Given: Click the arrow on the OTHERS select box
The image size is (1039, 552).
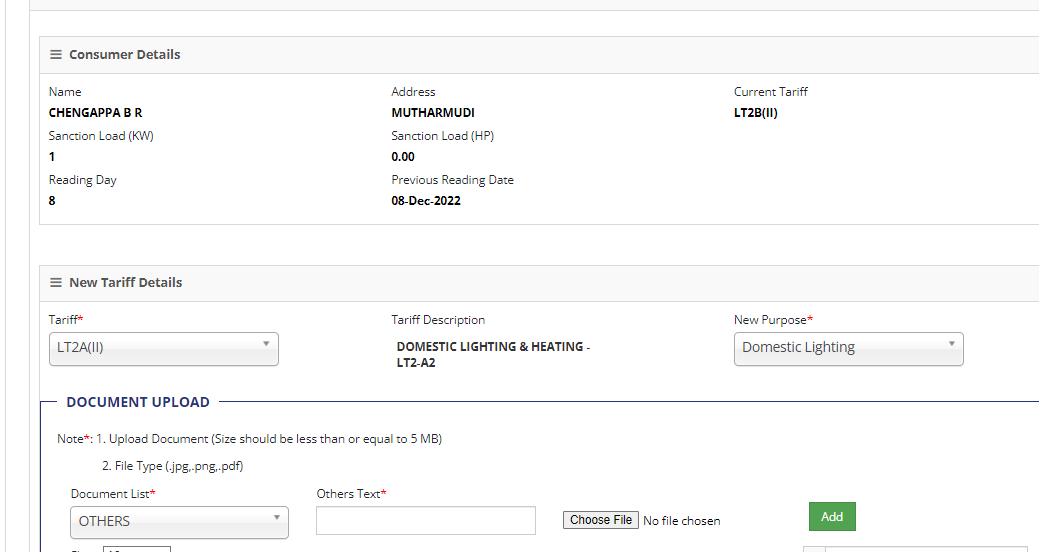Looking at the screenshot, I should (276, 518).
